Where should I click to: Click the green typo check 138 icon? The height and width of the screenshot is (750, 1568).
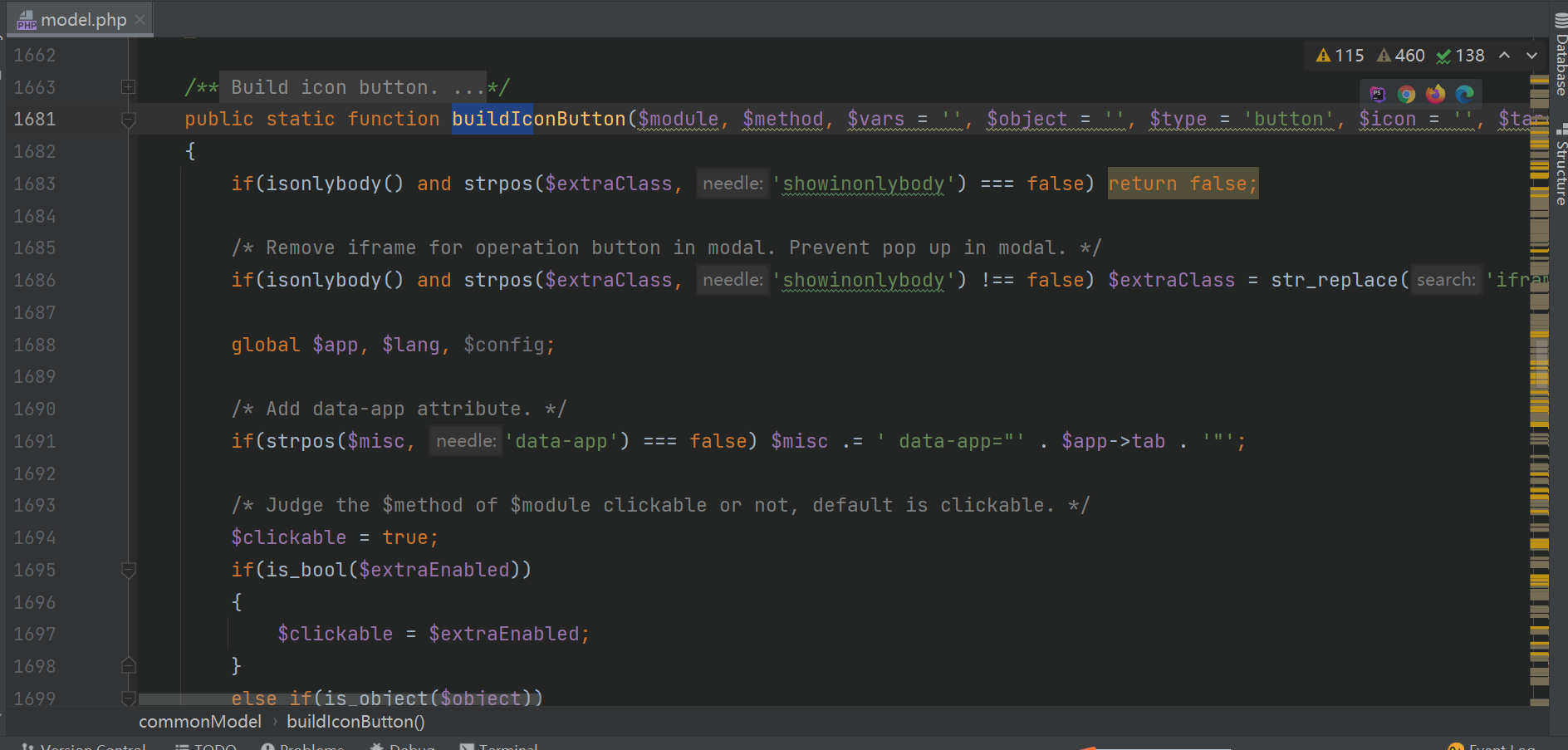1460,56
